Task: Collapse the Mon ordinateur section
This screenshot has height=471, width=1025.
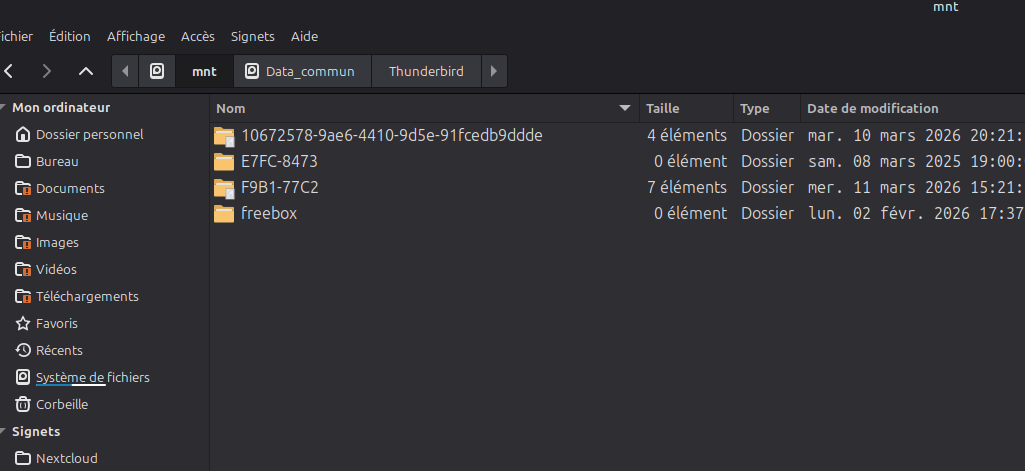Action: pos(4,107)
